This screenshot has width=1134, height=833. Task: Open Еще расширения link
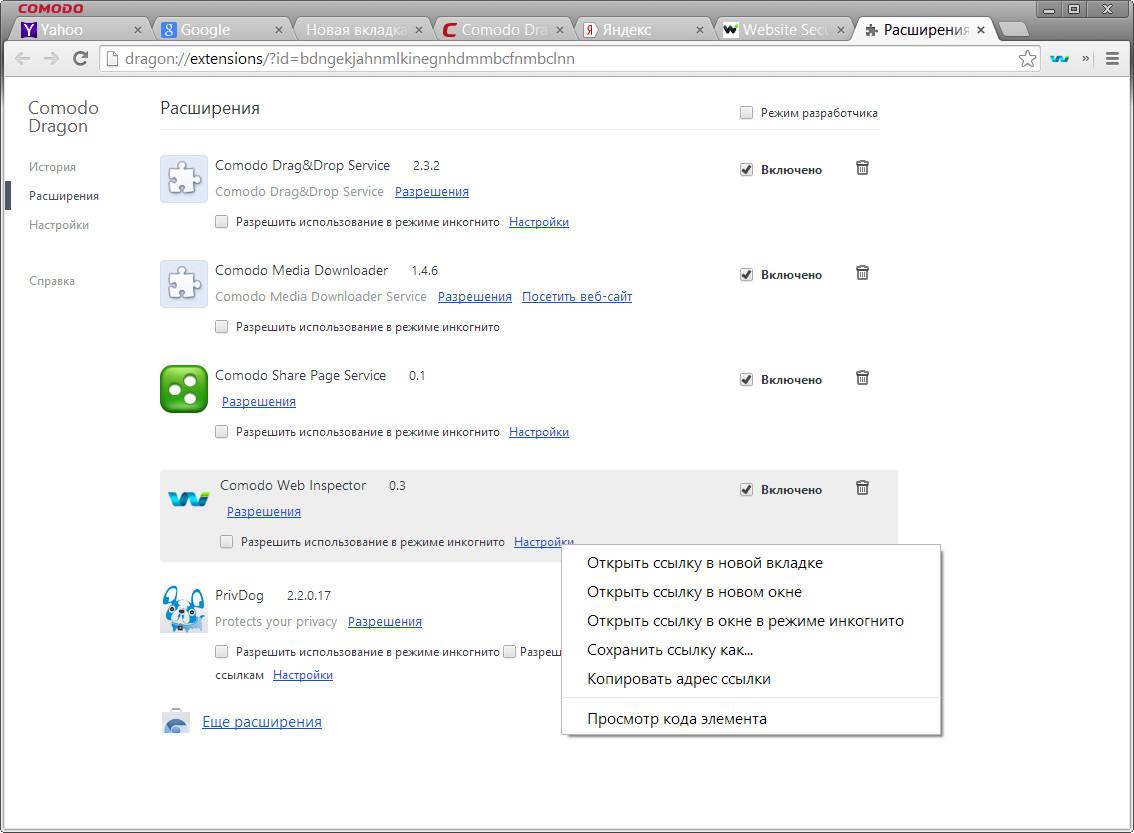point(262,722)
